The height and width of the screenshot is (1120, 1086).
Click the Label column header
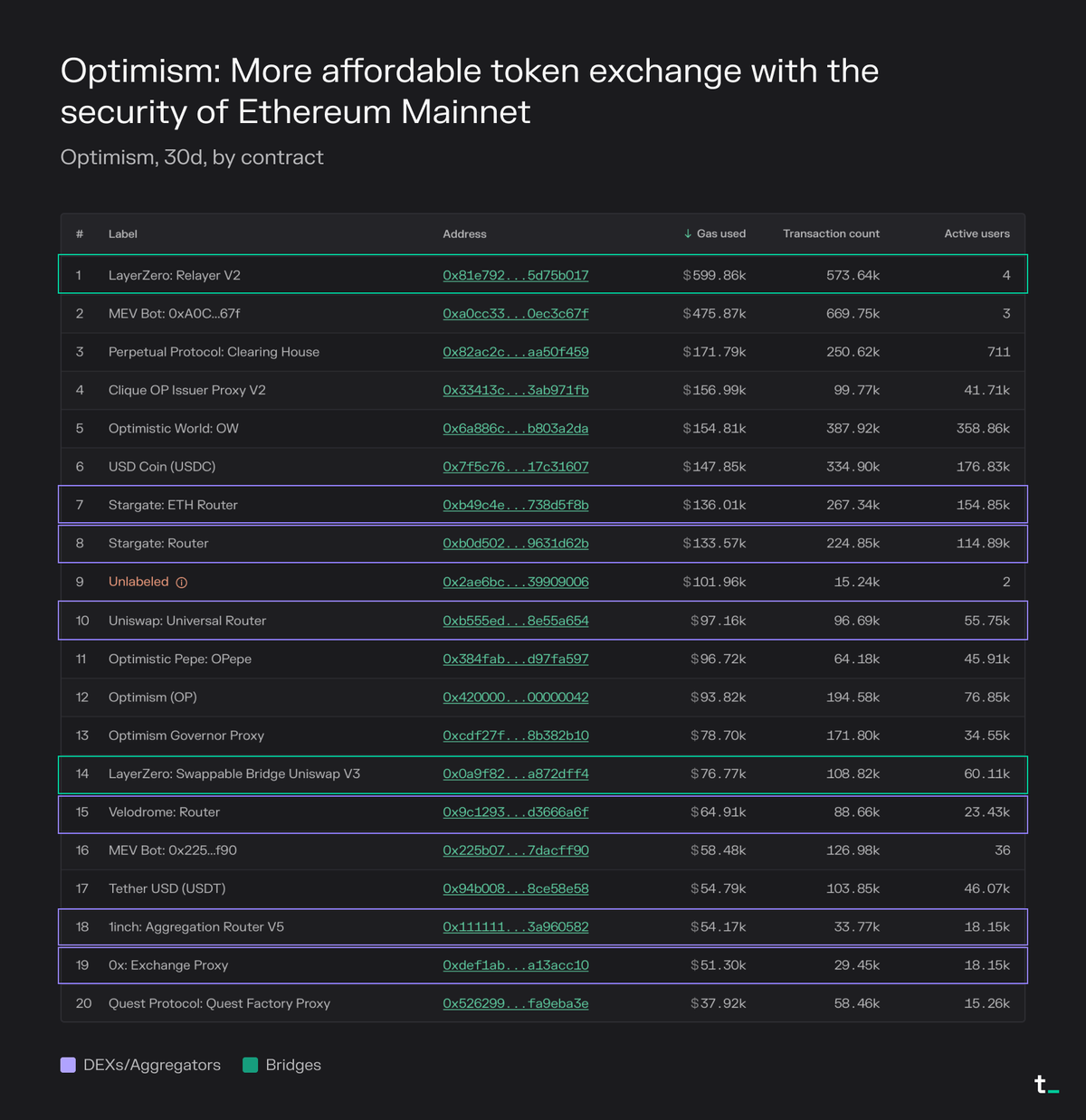[x=123, y=234]
